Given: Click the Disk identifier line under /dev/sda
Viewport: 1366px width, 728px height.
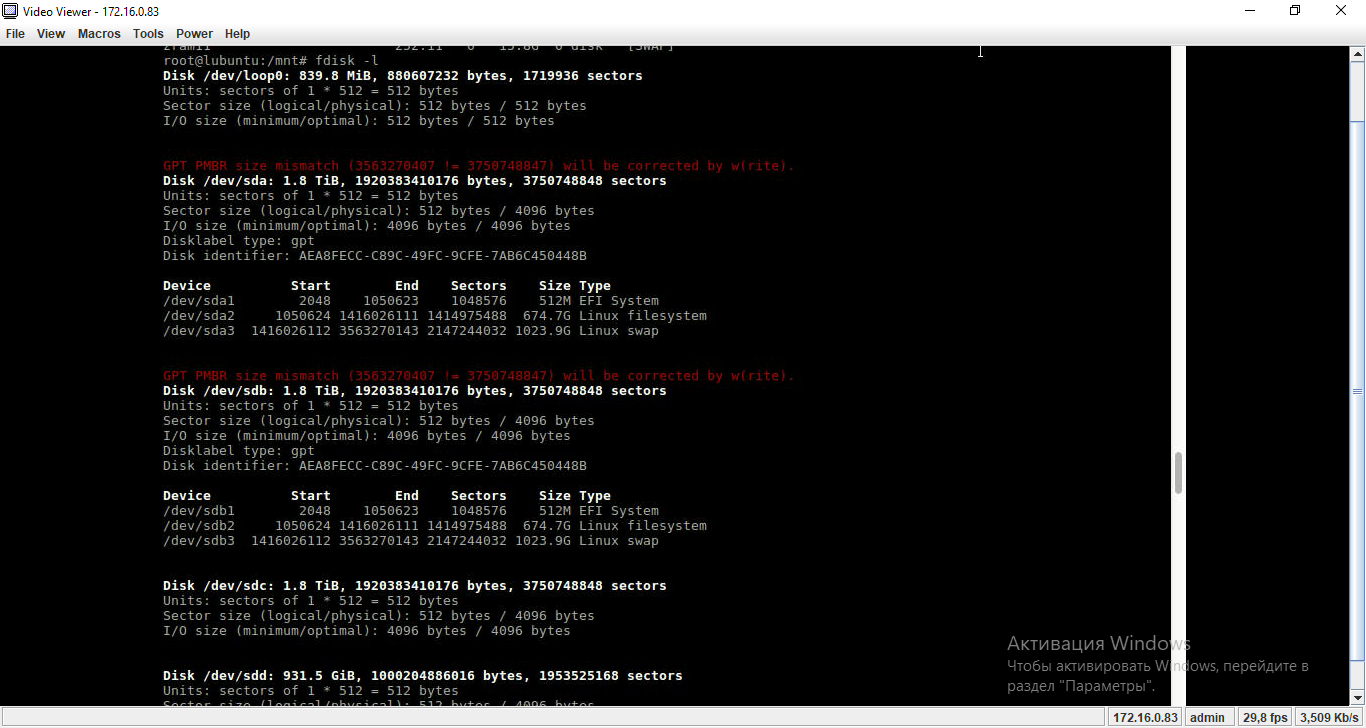Looking at the screenshot, I should (375, 256).
